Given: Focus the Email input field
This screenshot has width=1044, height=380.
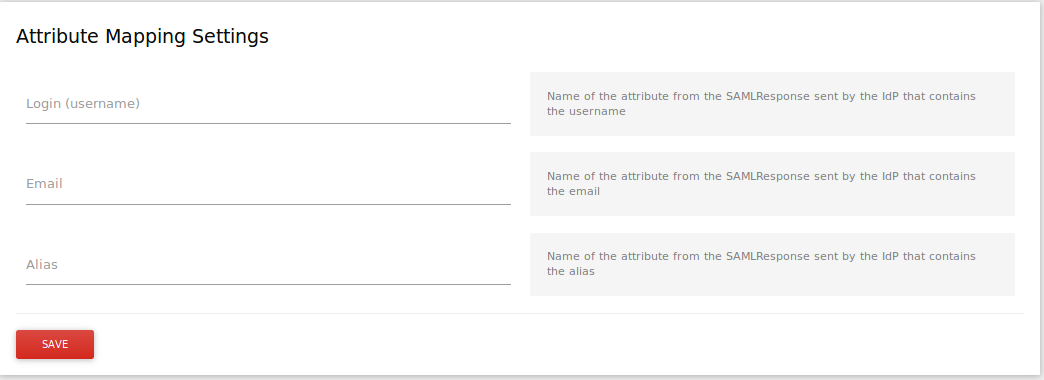Looking at the screenshot, I should 268,184.
